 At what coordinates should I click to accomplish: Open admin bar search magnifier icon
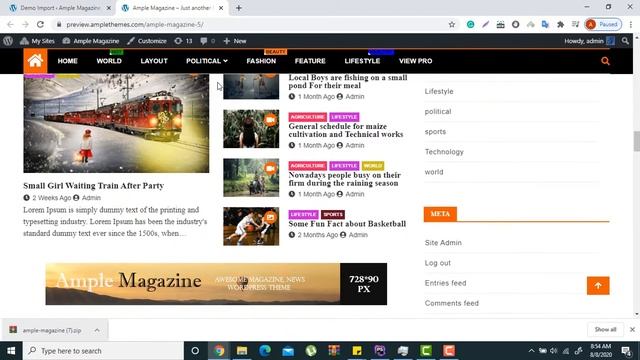[625, 41]
